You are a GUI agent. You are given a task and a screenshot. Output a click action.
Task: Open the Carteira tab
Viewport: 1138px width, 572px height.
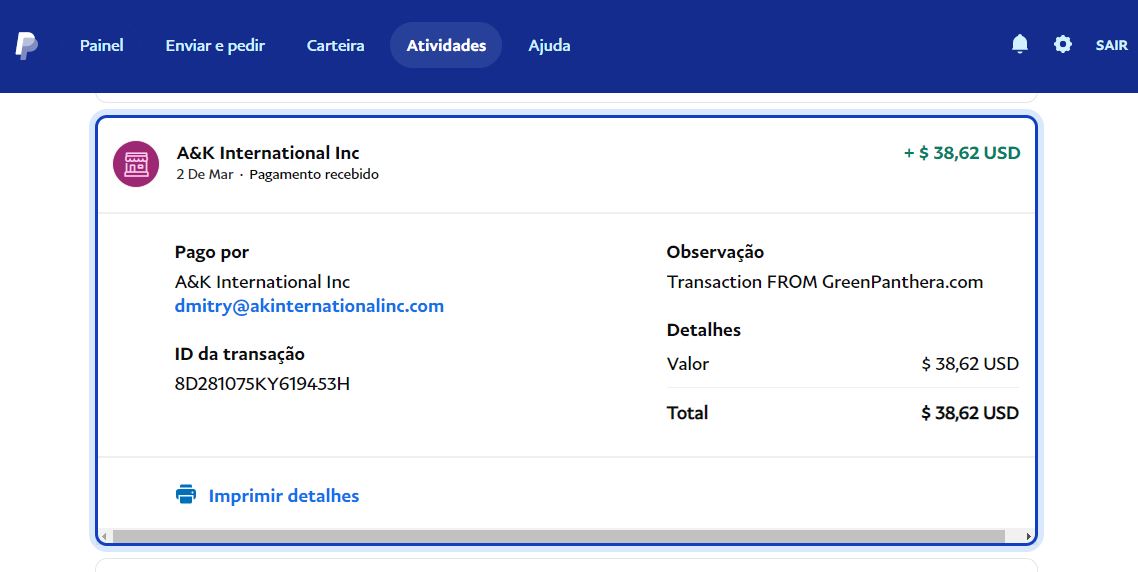point(335,45)
